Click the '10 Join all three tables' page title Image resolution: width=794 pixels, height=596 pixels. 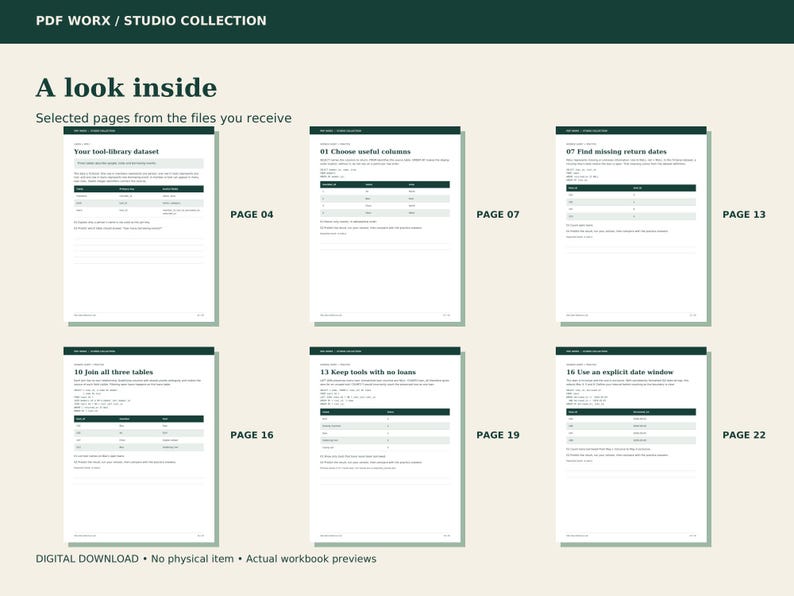tap(113, 372)
